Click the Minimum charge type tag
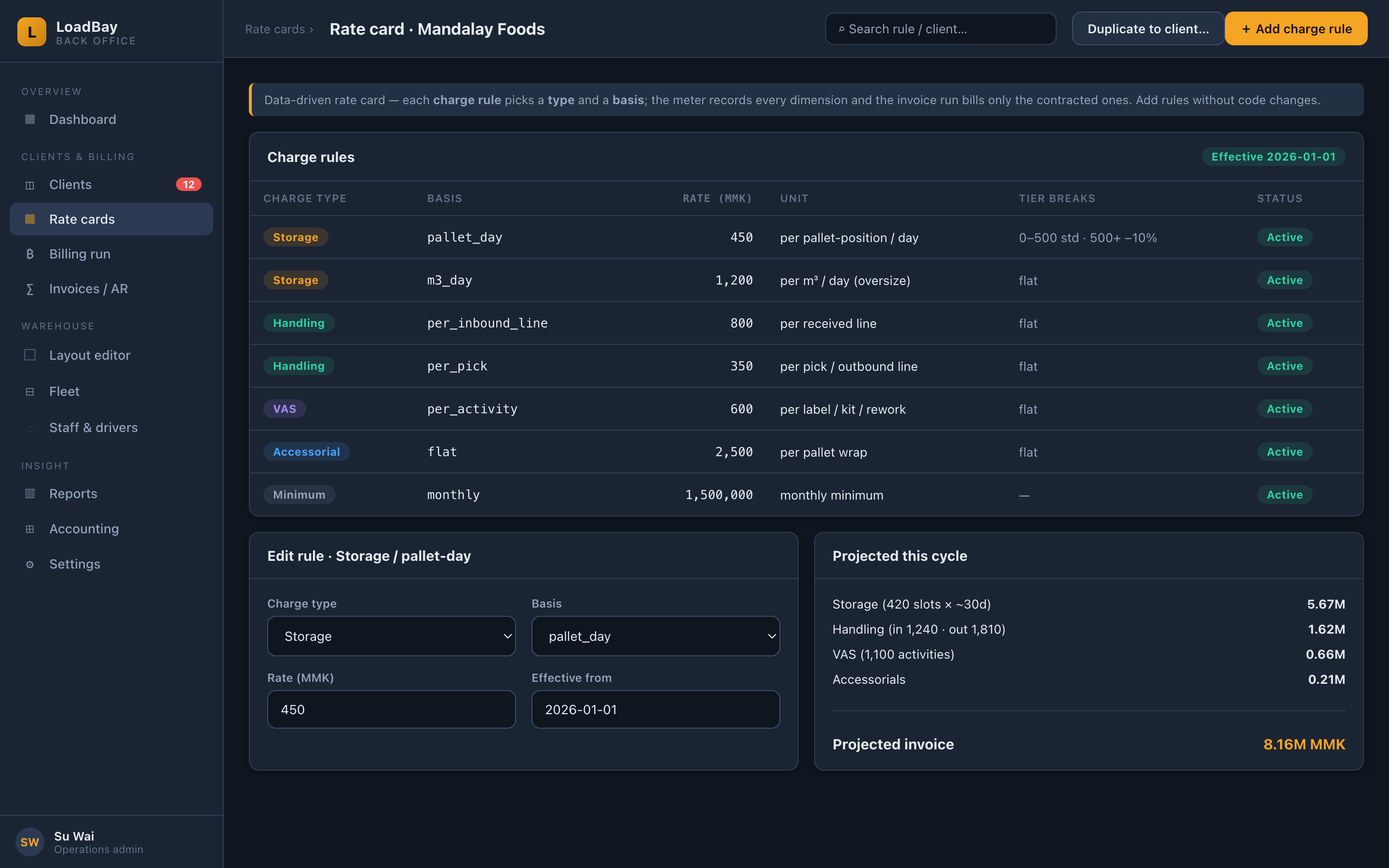Image resolution: width=1389 pixels, height=868 pixels. point(299,495)
